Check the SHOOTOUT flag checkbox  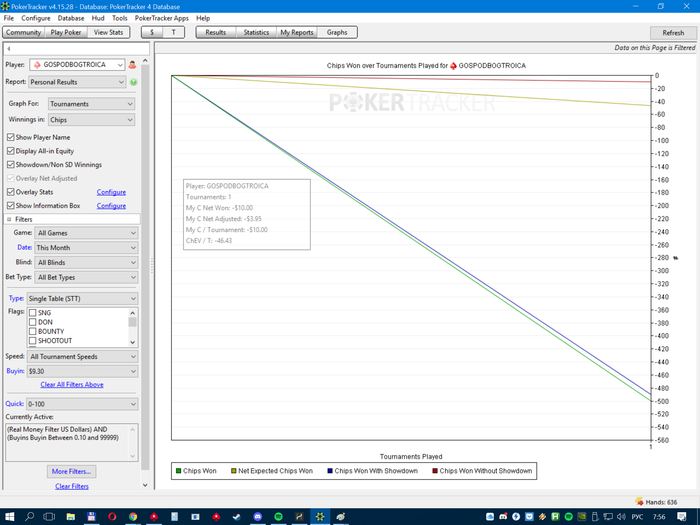point(33,341)
